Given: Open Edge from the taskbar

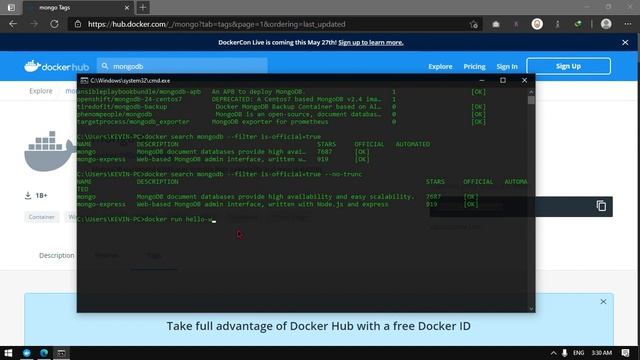Looking at the screenshot, I should click(44, 353).
